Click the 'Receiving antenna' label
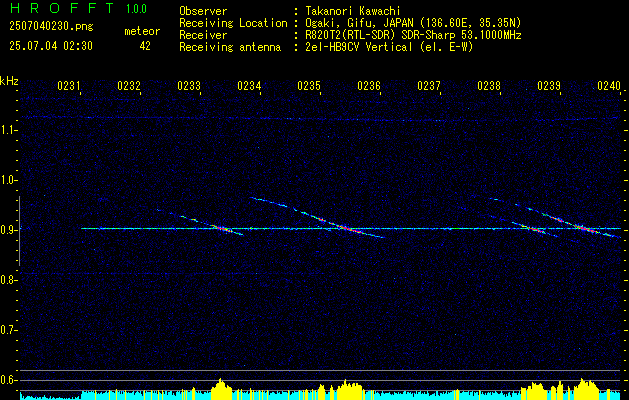Image resolution: width=629 pixels, height=400 pixels. tap(230, 47)
